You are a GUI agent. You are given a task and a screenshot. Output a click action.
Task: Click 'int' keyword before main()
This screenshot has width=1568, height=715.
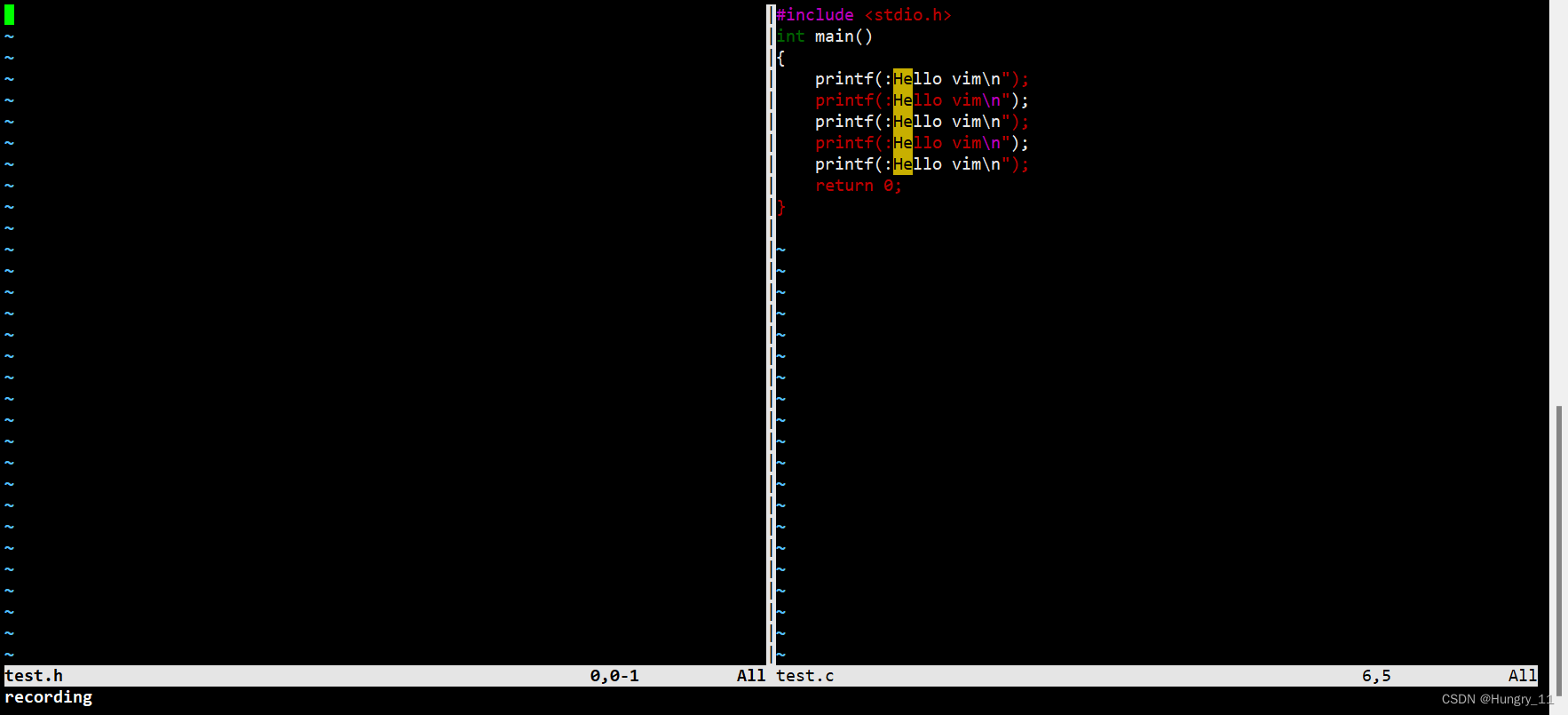click(790, 36)
